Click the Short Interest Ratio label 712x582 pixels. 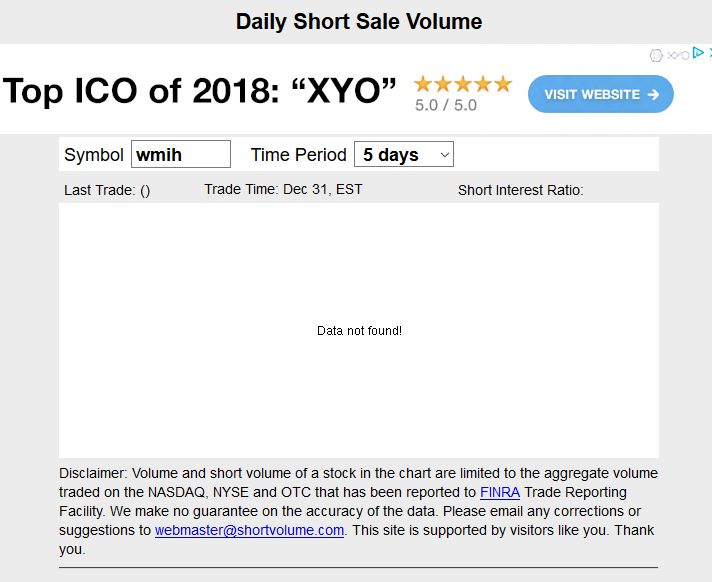(520, 190)
